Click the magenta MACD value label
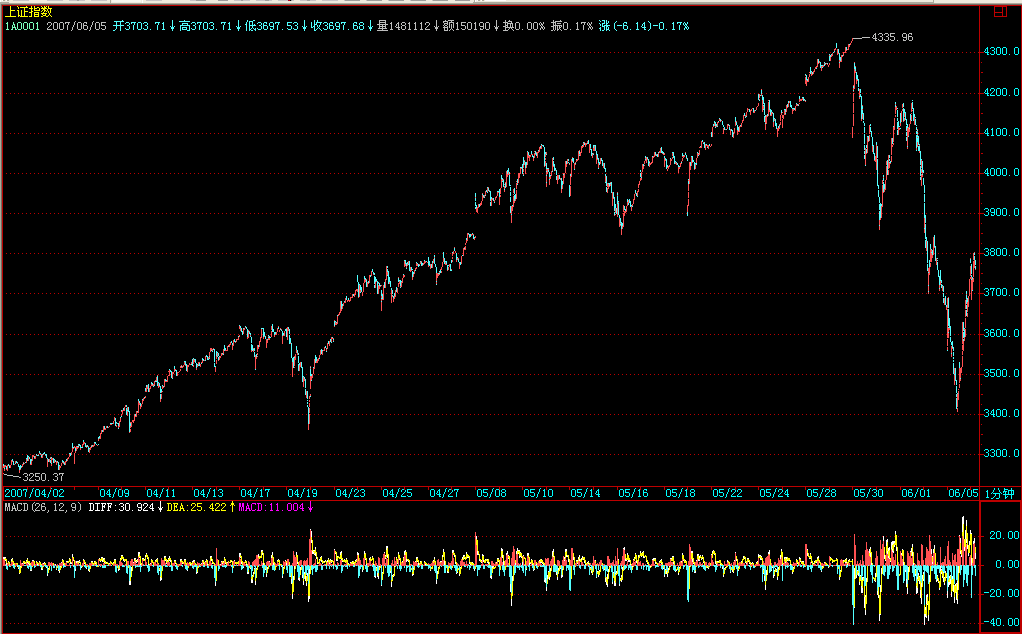This screenshot has height=634, width=1022. 274,507
